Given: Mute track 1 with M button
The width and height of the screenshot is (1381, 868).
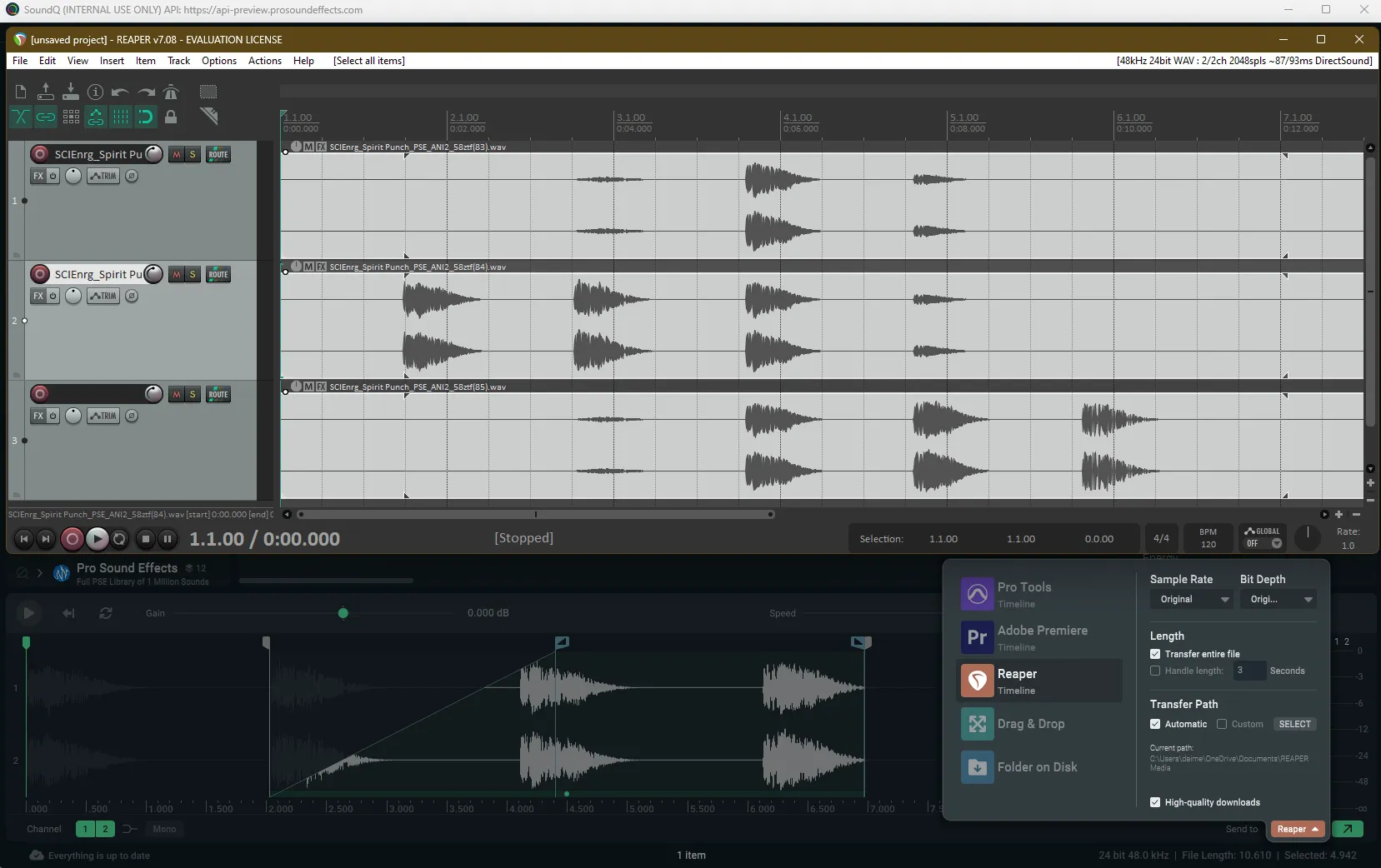Looking at the screenshot, I should click(x=176, y=154).
